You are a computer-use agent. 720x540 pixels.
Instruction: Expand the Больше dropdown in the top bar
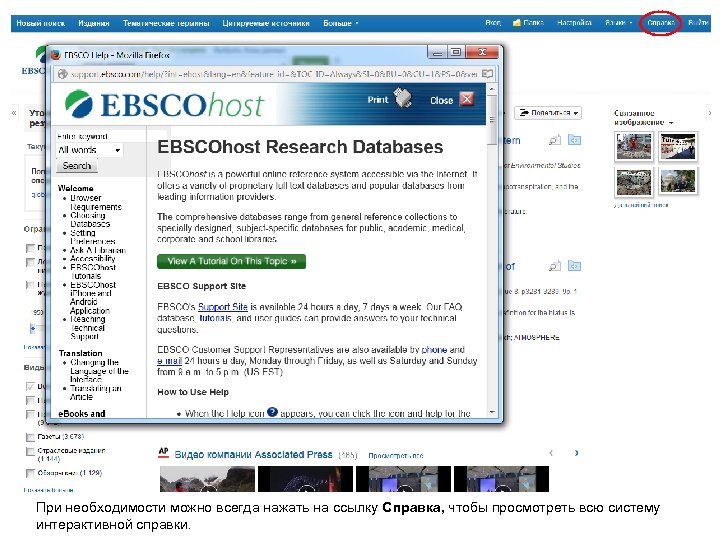(x=340, y=23)
